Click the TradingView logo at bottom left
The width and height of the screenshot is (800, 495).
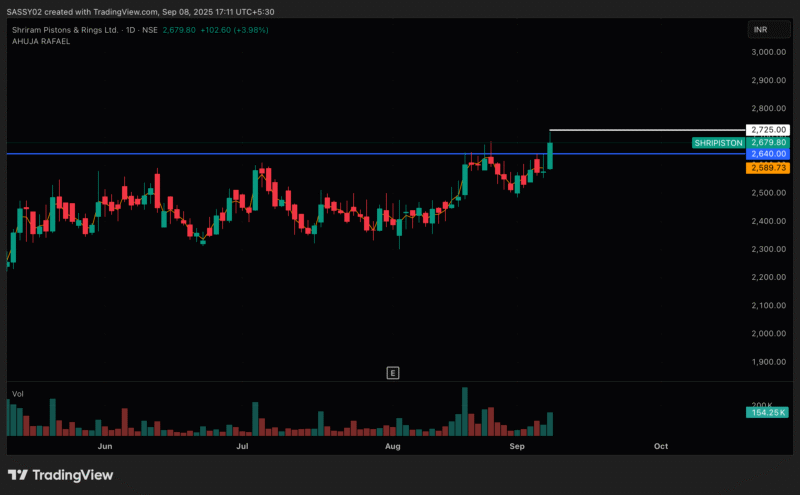pyautogui.click(x=60, y=474)
